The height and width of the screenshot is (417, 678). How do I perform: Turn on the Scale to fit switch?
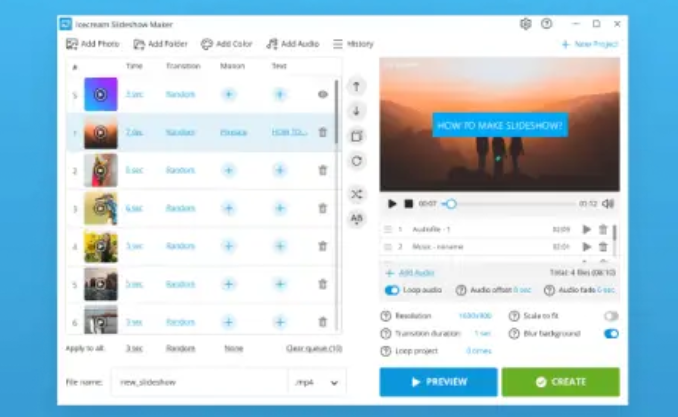pyautogui.click(x=611, y=316)
